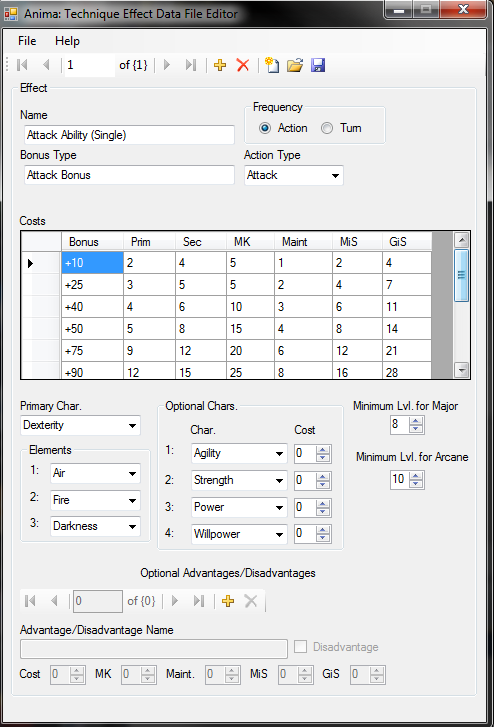Open the File menu

click(27, 41)
